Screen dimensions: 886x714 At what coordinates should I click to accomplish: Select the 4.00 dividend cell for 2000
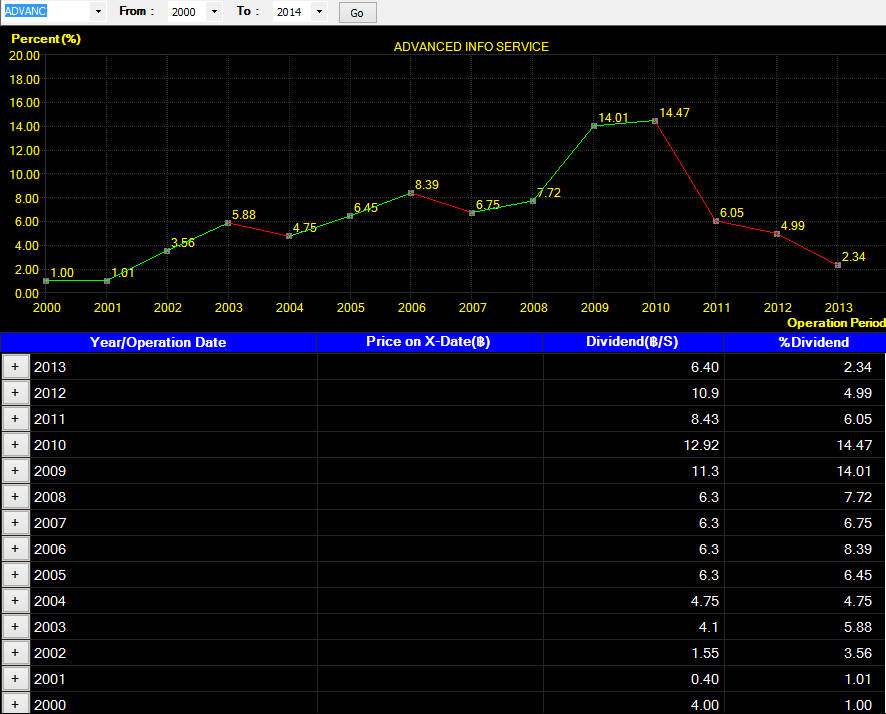tap(633, 704)
